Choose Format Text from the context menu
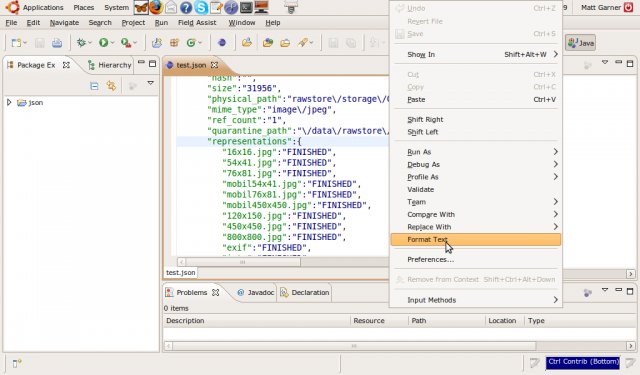 476,240
